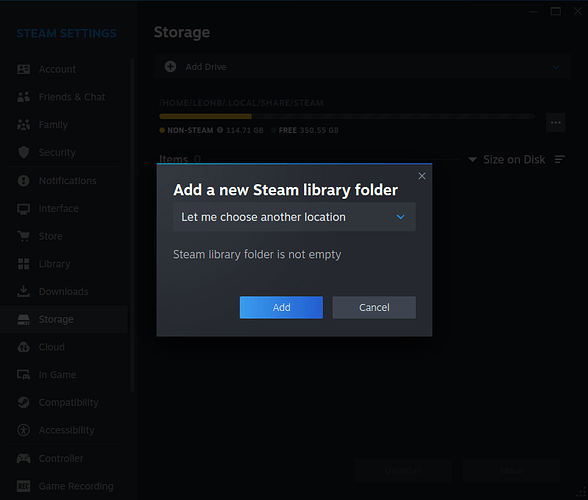Select the Storage settings label
This screenshot has width=588, height=500.
56,319
